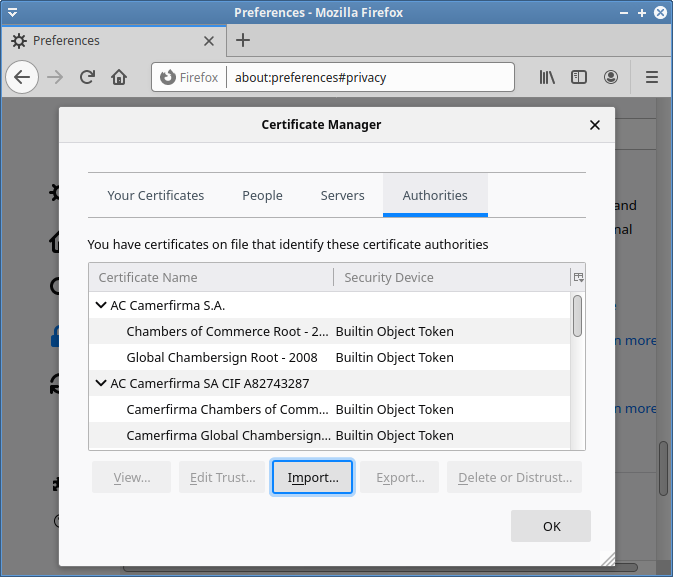This screenshot has height=577, width=673.
Task: Click the Preferences tab gear icon
Action: 18,41
